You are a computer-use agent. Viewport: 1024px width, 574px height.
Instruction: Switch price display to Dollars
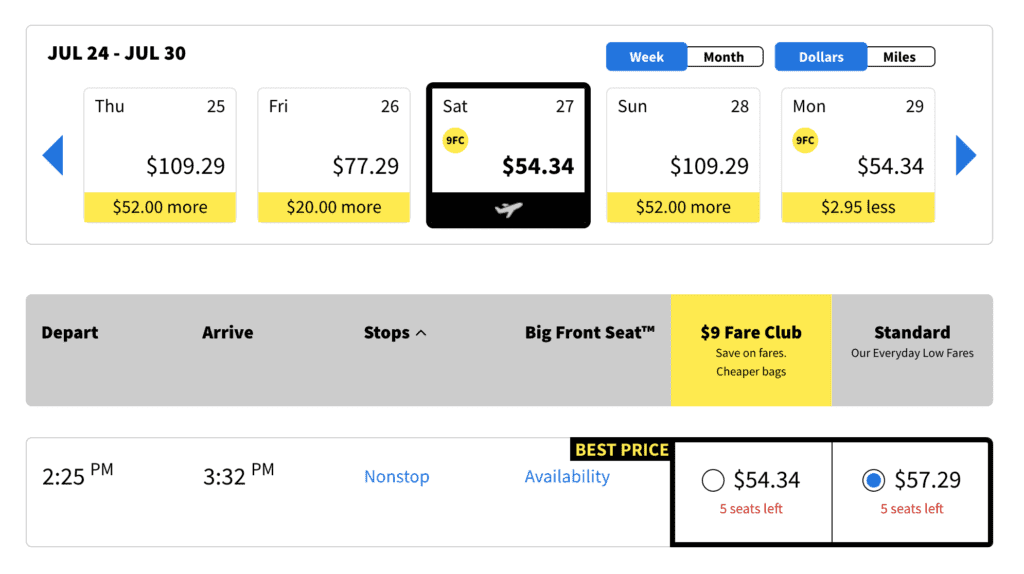(821, 57)
